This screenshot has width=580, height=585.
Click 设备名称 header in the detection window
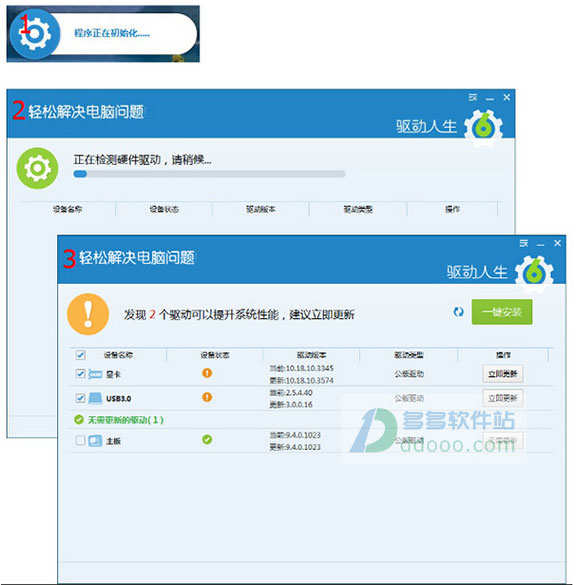click(x=67, y=209)
